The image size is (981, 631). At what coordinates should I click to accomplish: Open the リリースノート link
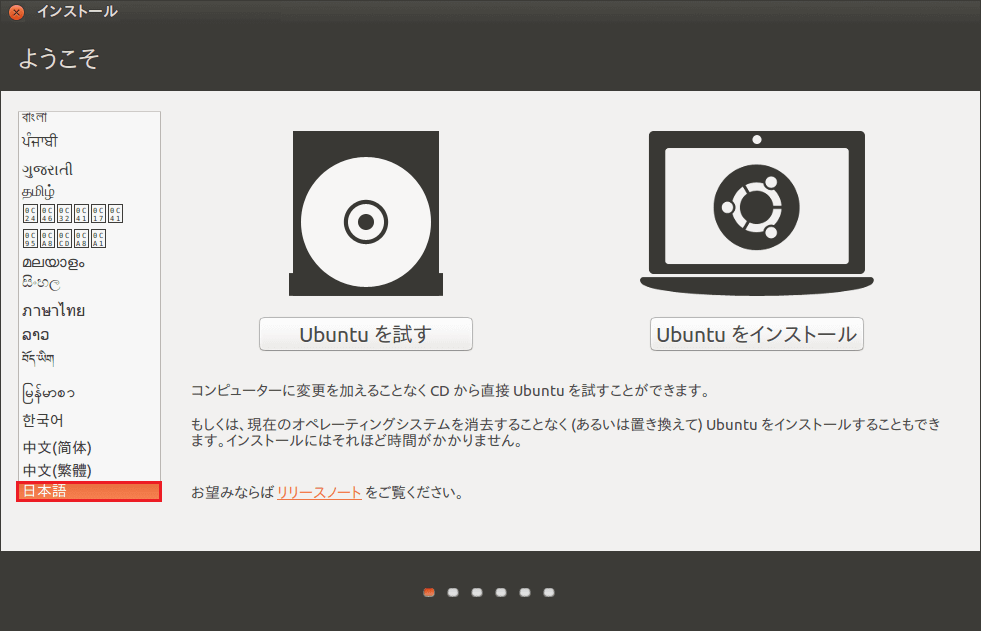point(319,493)
